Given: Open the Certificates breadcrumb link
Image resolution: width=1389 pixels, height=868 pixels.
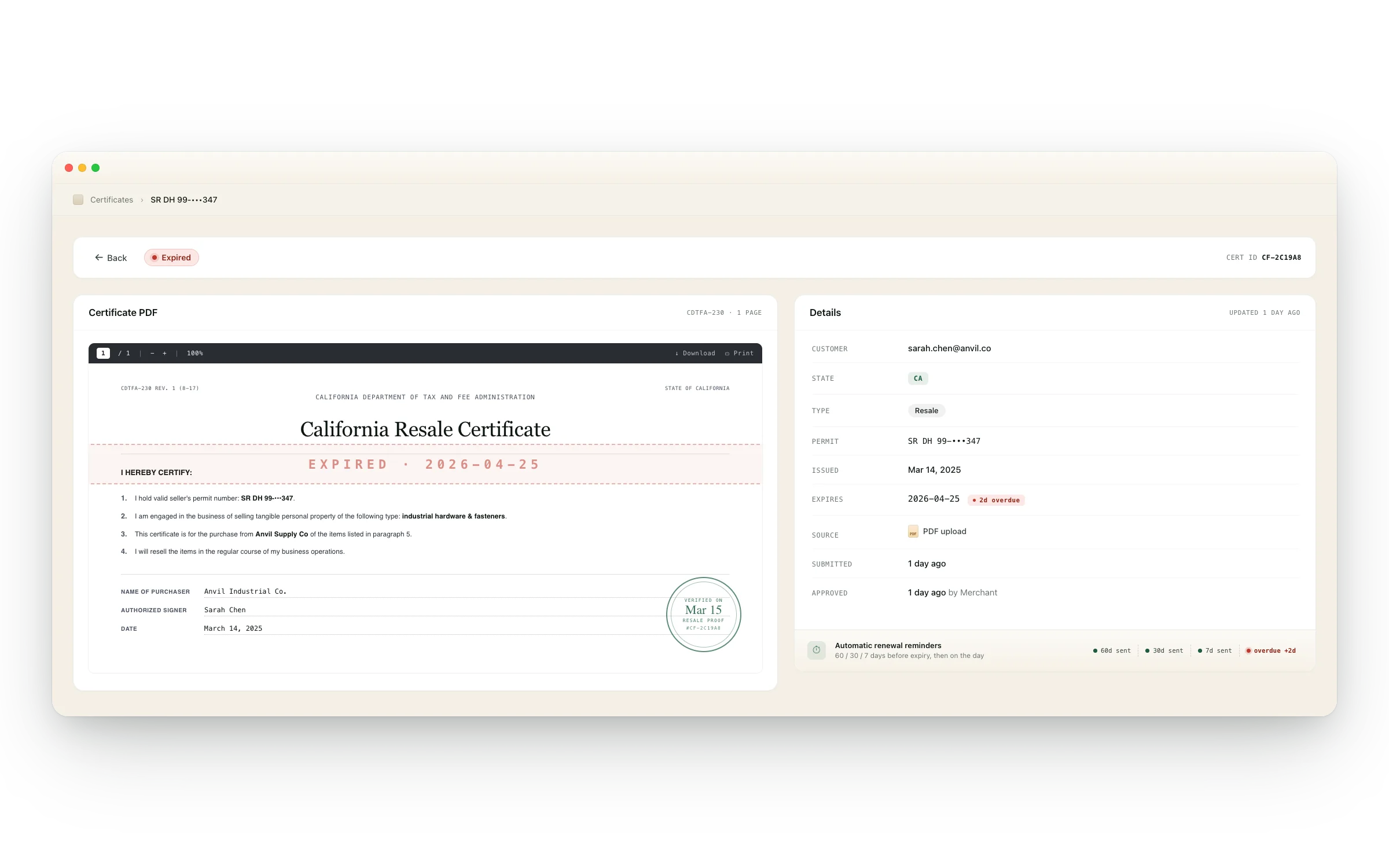Looking at the screenshot, I should [112, 200].
